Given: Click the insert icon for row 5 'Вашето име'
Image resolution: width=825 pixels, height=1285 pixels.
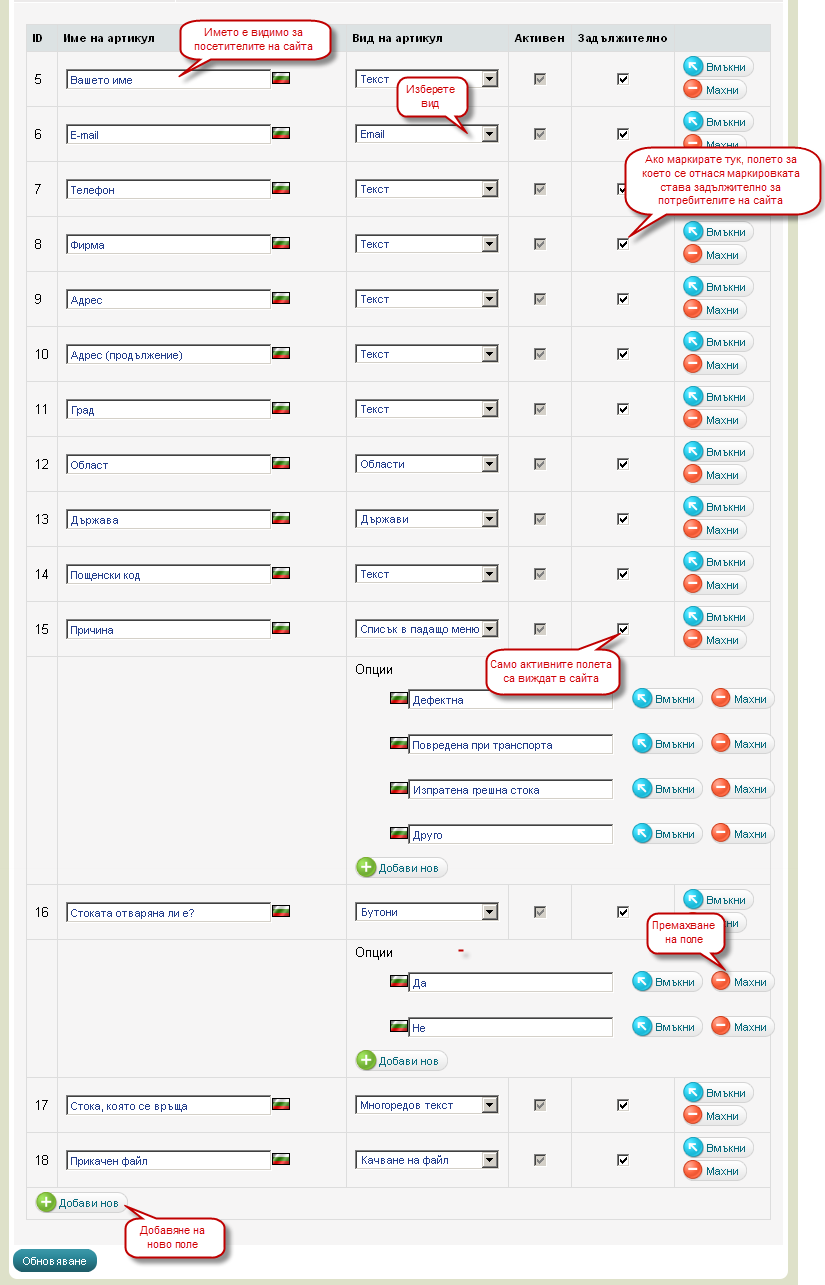Looking at the screenshot, I should (694, 67).
